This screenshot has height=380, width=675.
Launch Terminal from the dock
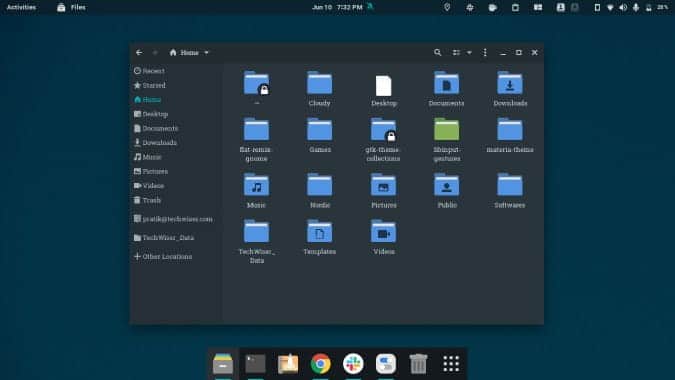[256, 364]
